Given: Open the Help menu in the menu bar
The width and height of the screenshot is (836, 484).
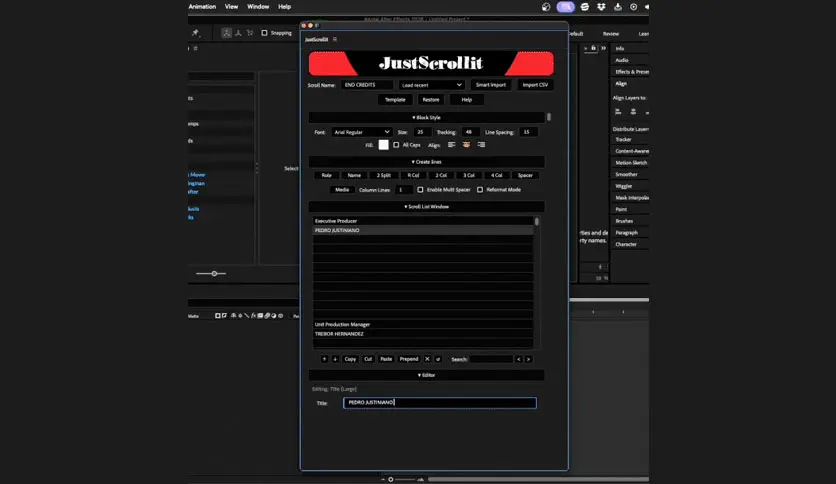Looking at the screenshot, I should pyautogui.click(x=285, y=7).
